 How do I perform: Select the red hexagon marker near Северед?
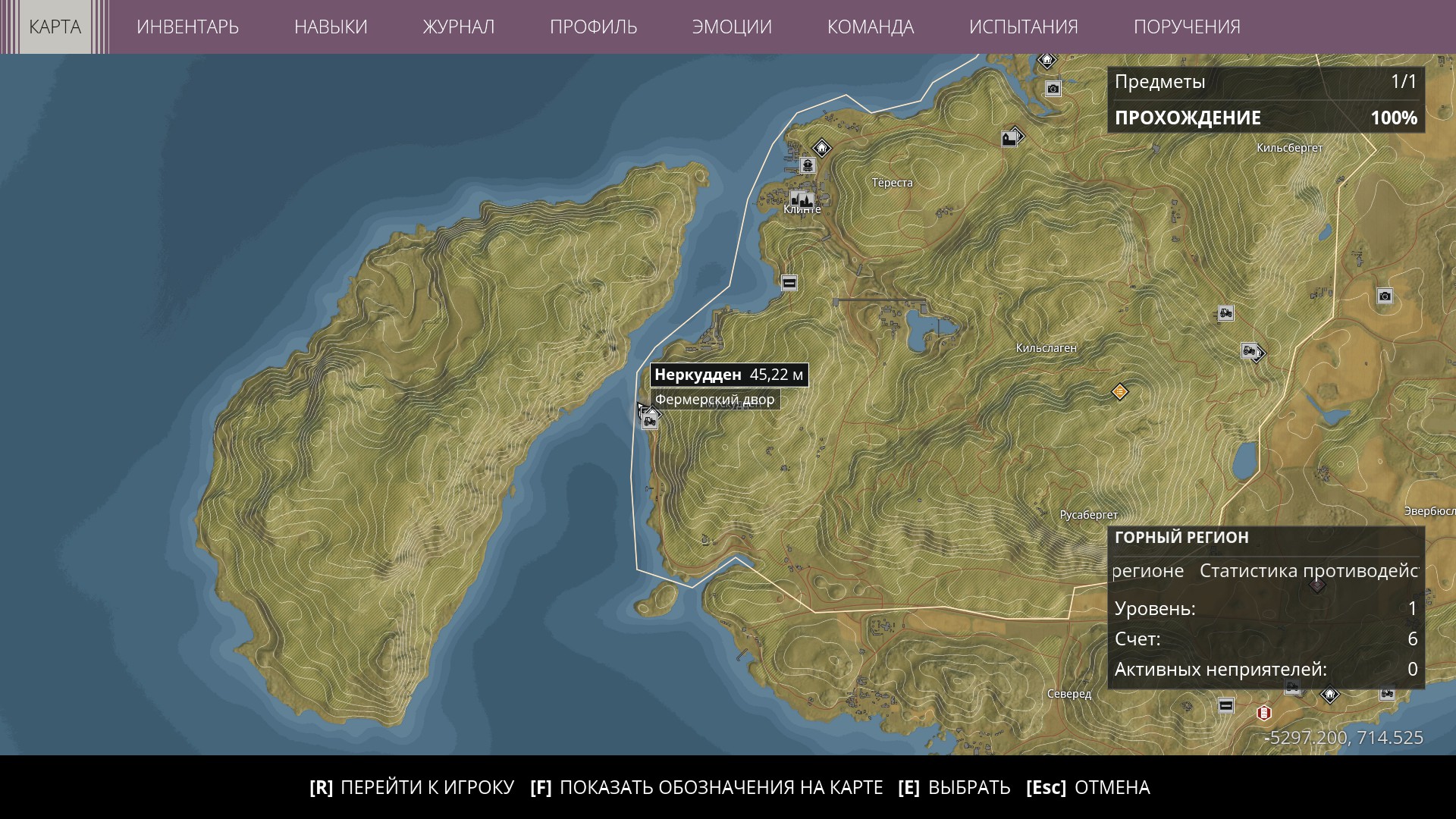tap(1263, 713)
